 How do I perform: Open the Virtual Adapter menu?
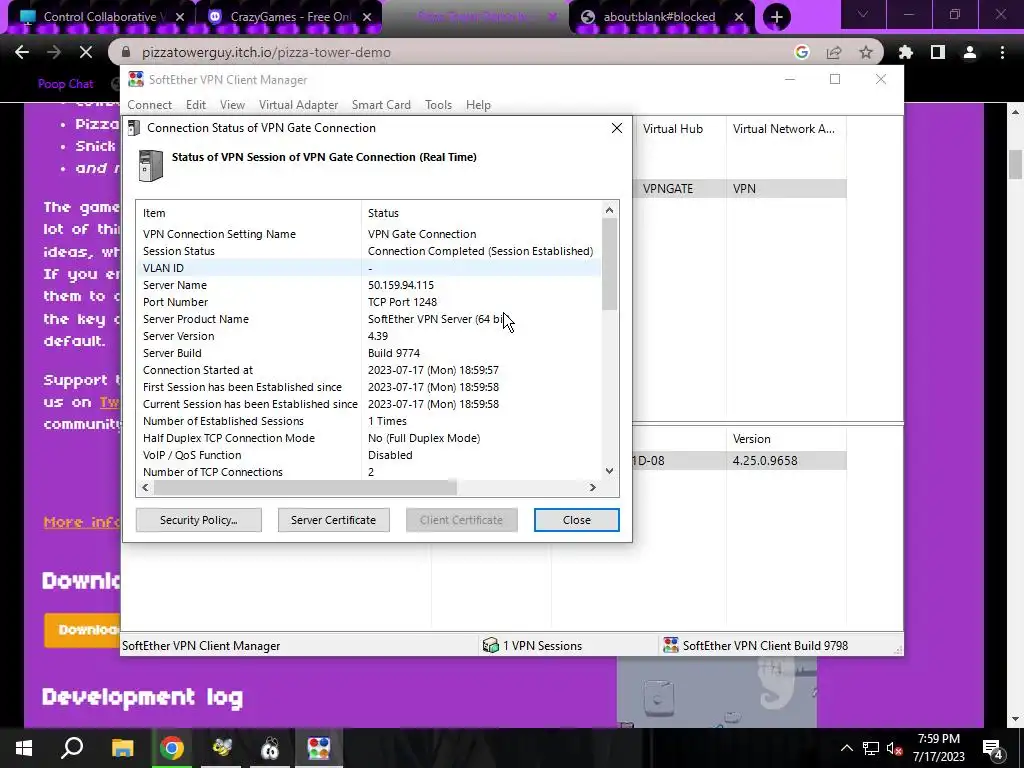tap(298, 105)
